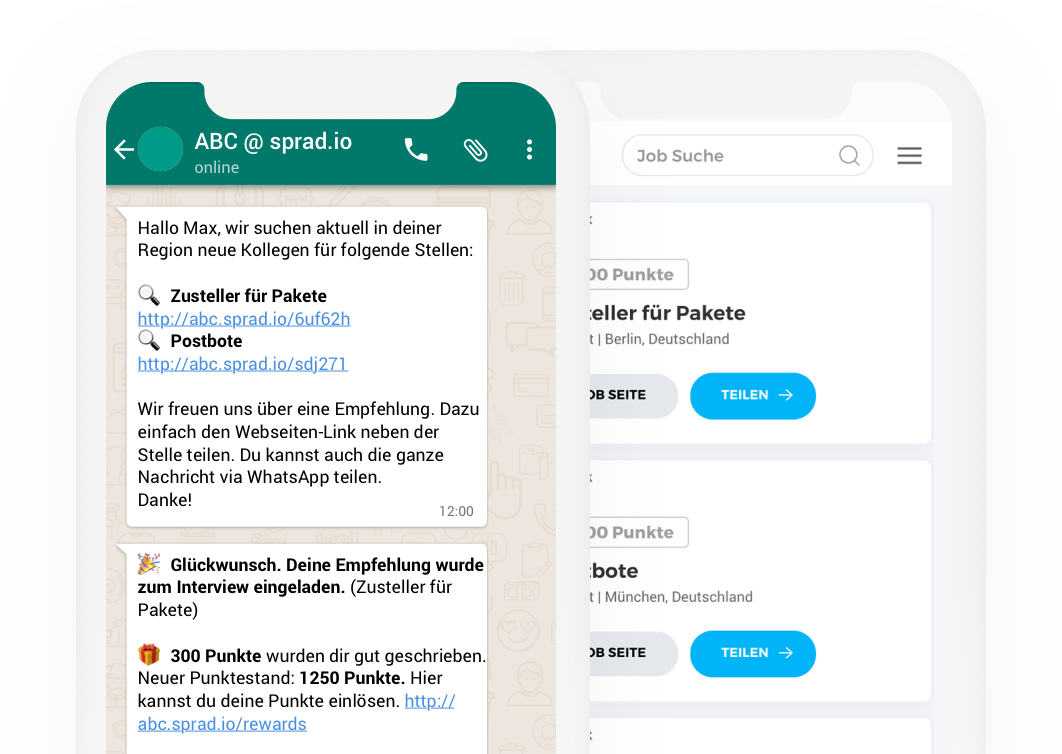Focus the Job Suche search field

click(747, 156)
